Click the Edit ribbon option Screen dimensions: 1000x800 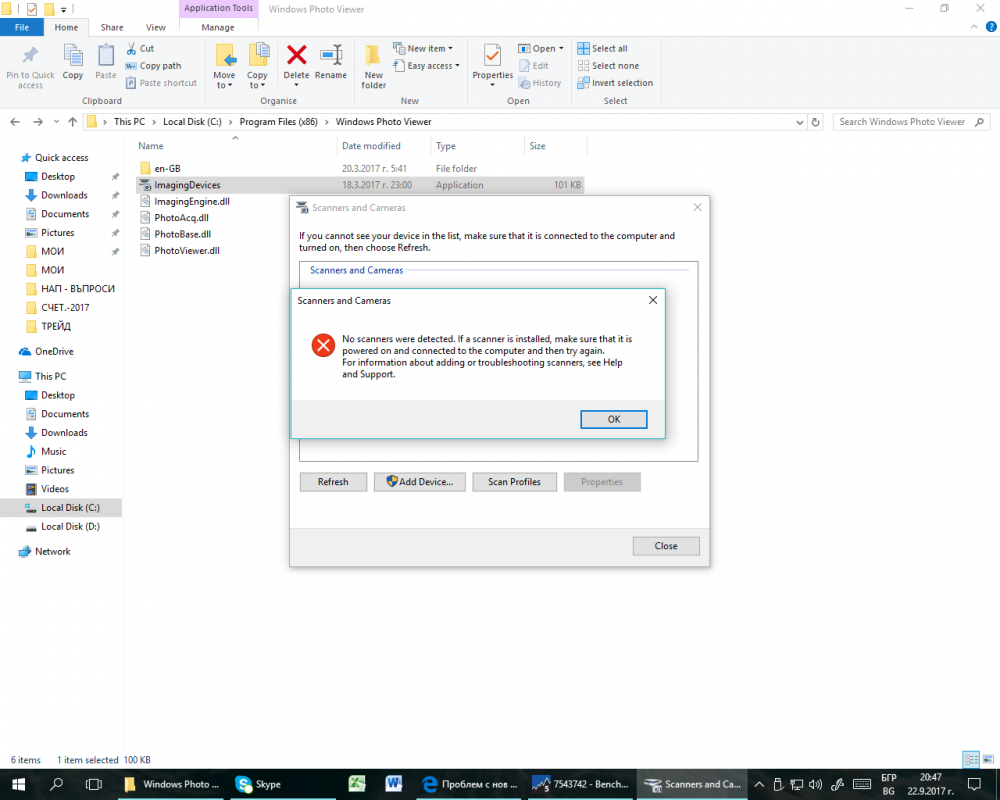point(534,66)
